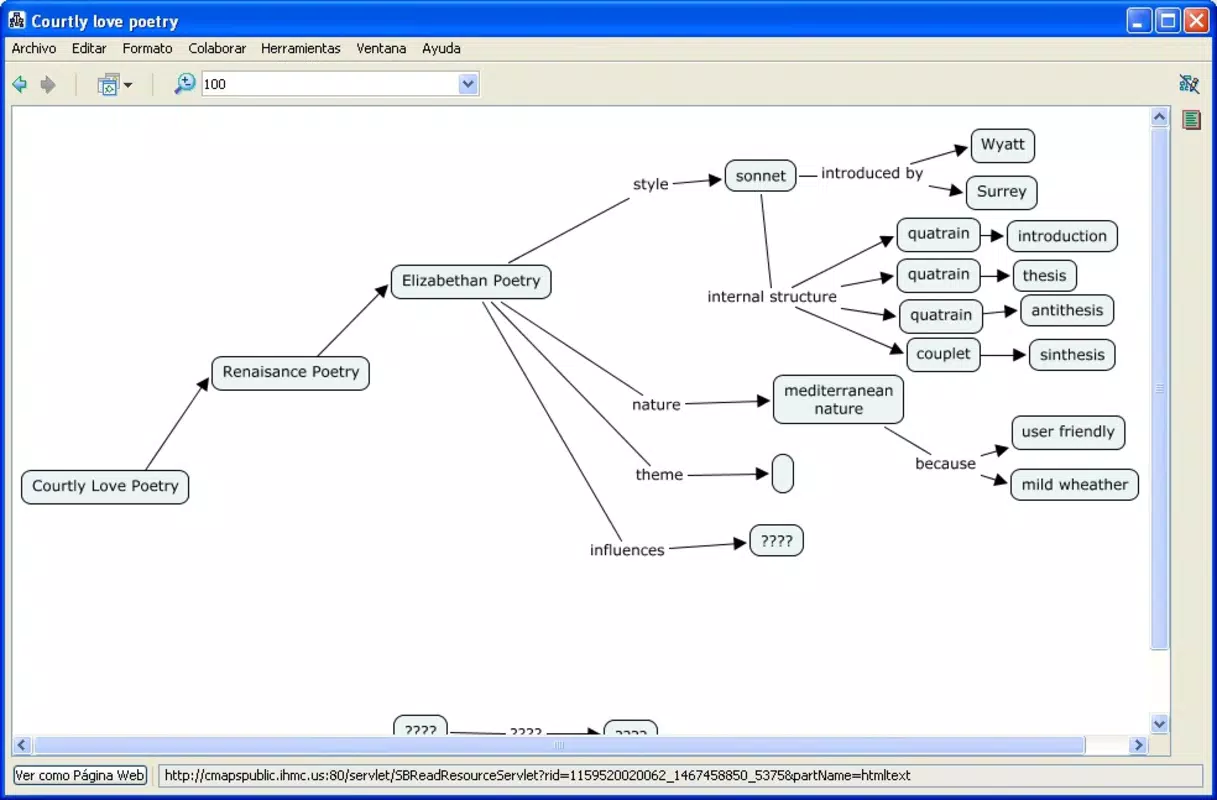Image resolution: width=1217 pixels, height=800 pixels.
Task: Open the Ayuda menu
Action: (441, 48)
